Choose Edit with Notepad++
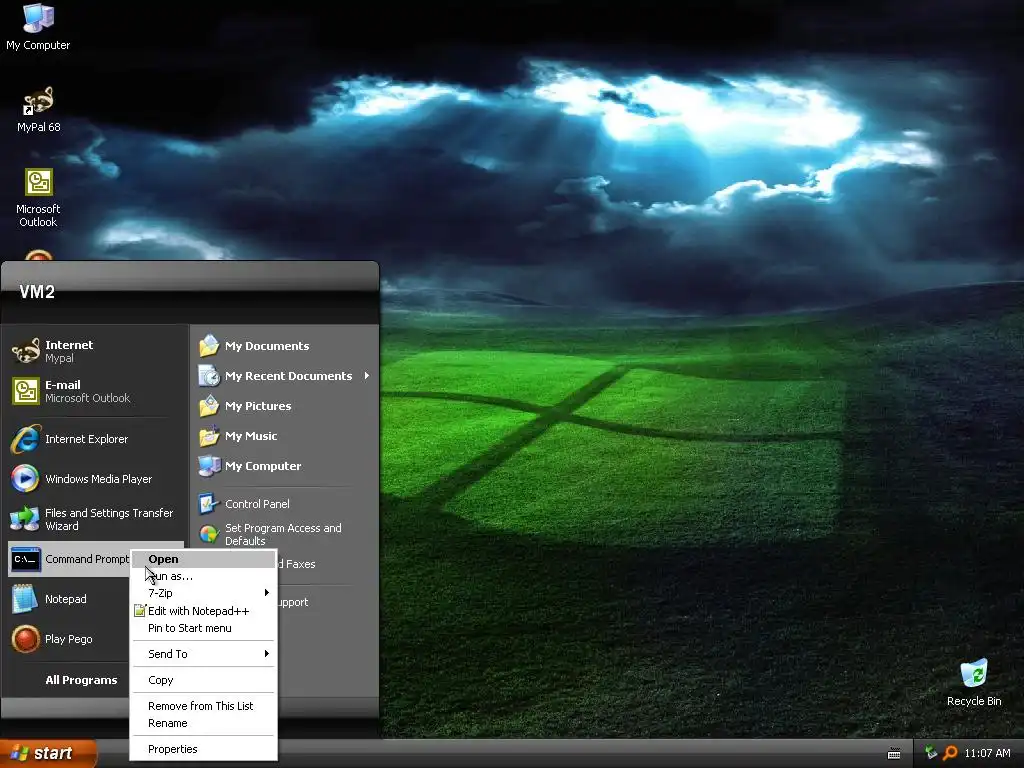The image size is (1024, 768). pyautogui.click(x=204, y=611)
